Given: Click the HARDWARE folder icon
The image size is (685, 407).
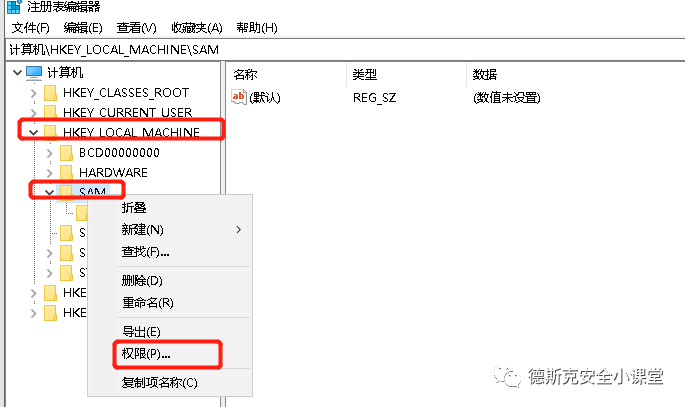Looking at the screenshot, I should click(x=67, y=173).
